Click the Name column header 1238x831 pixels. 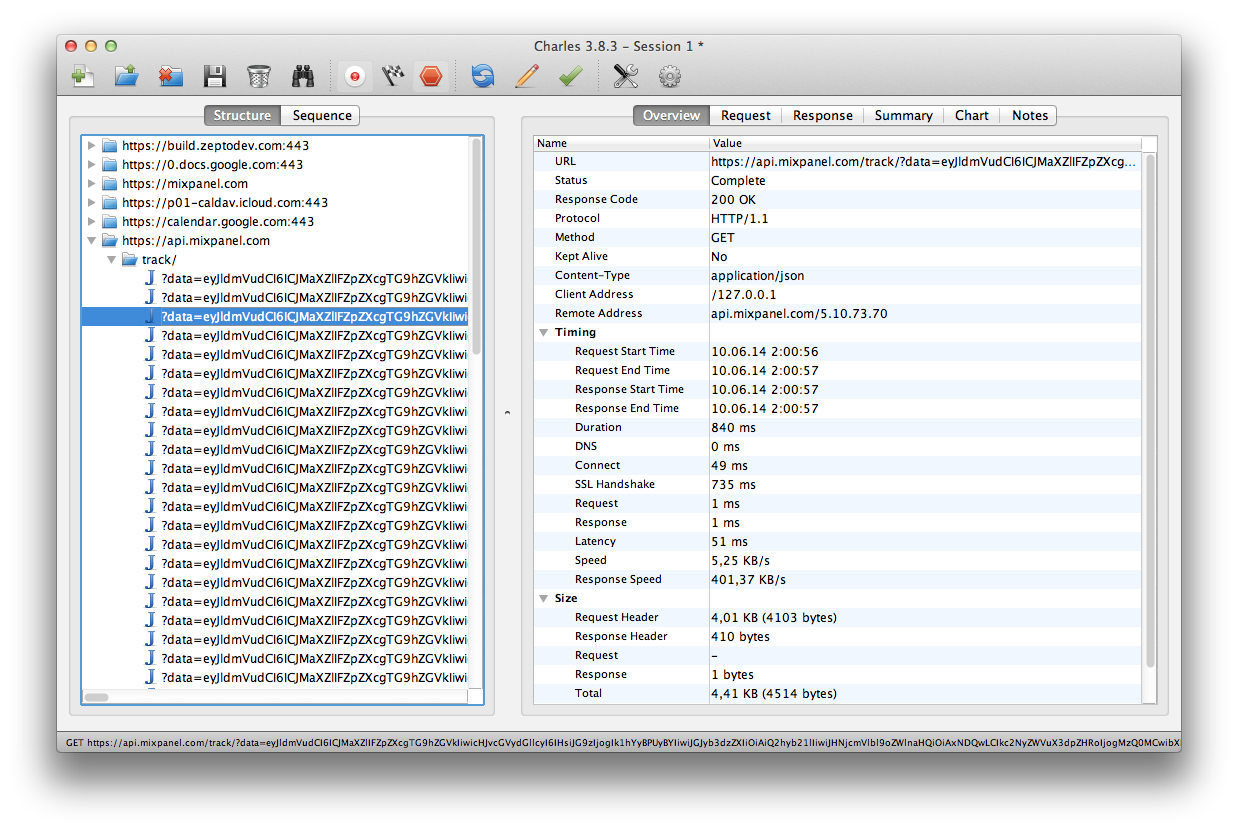(x=621, y=143)
